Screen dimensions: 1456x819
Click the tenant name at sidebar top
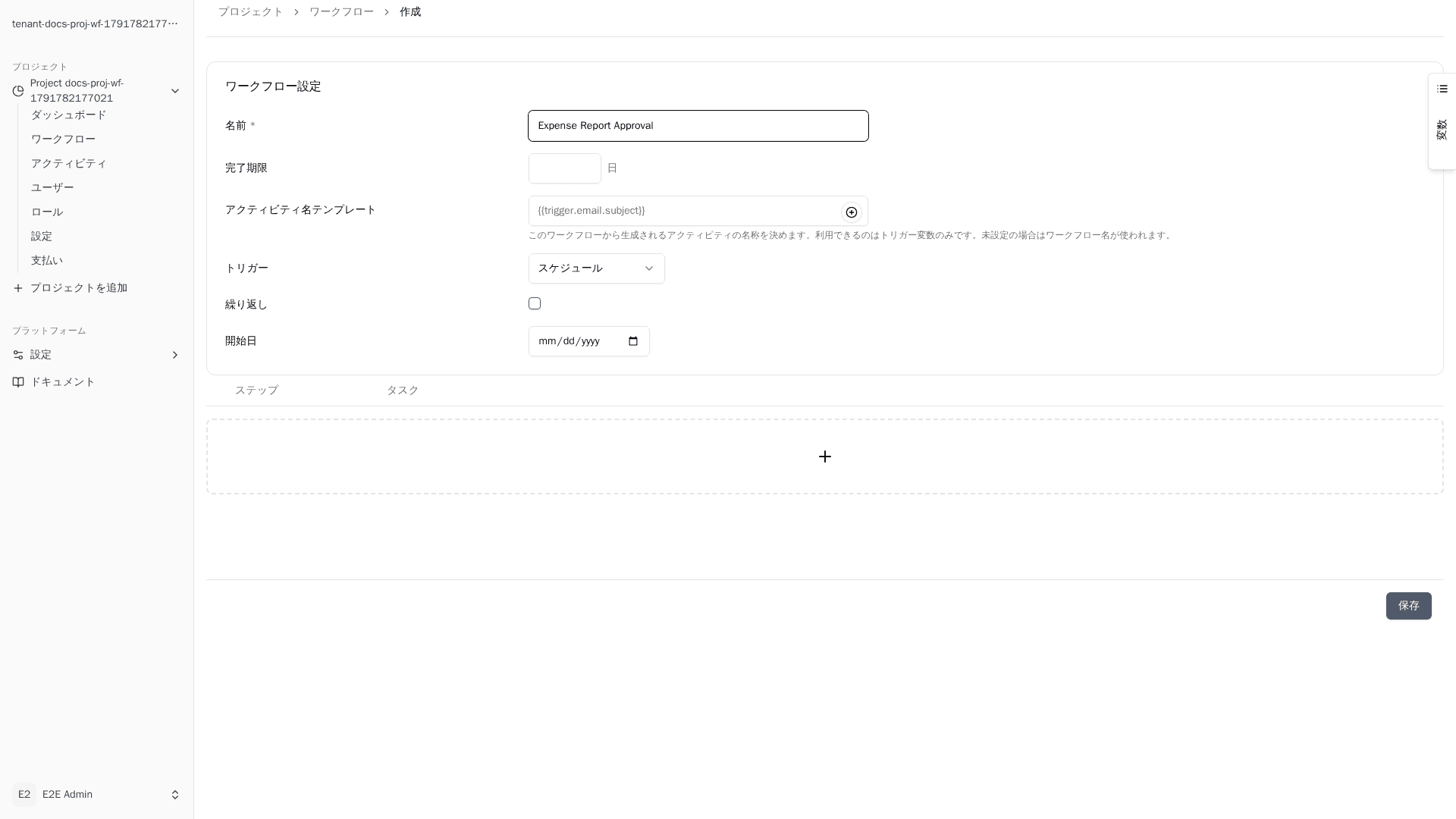pyautogui.click(x=96, y=24)
